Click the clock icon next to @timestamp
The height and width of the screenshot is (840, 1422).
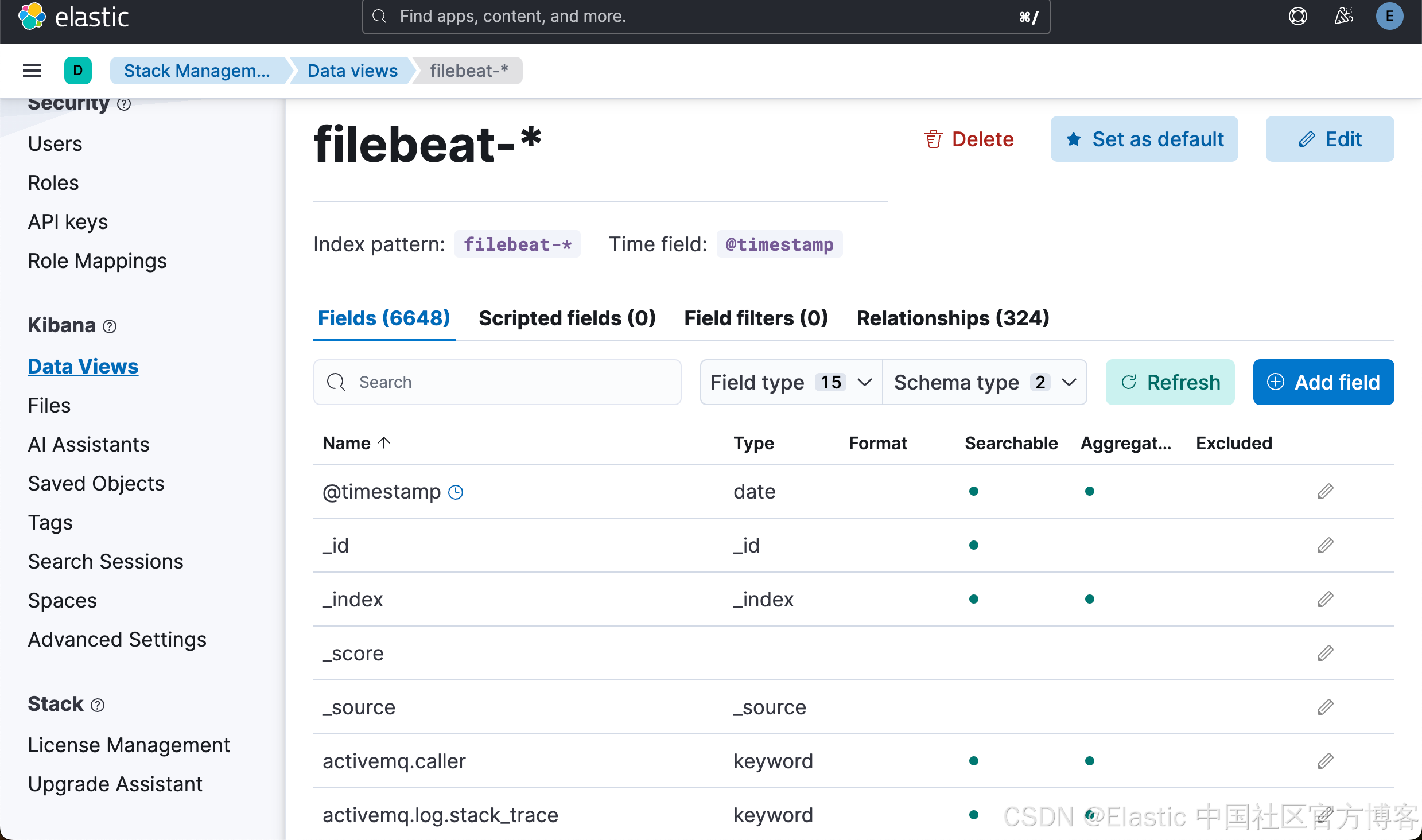456,492
